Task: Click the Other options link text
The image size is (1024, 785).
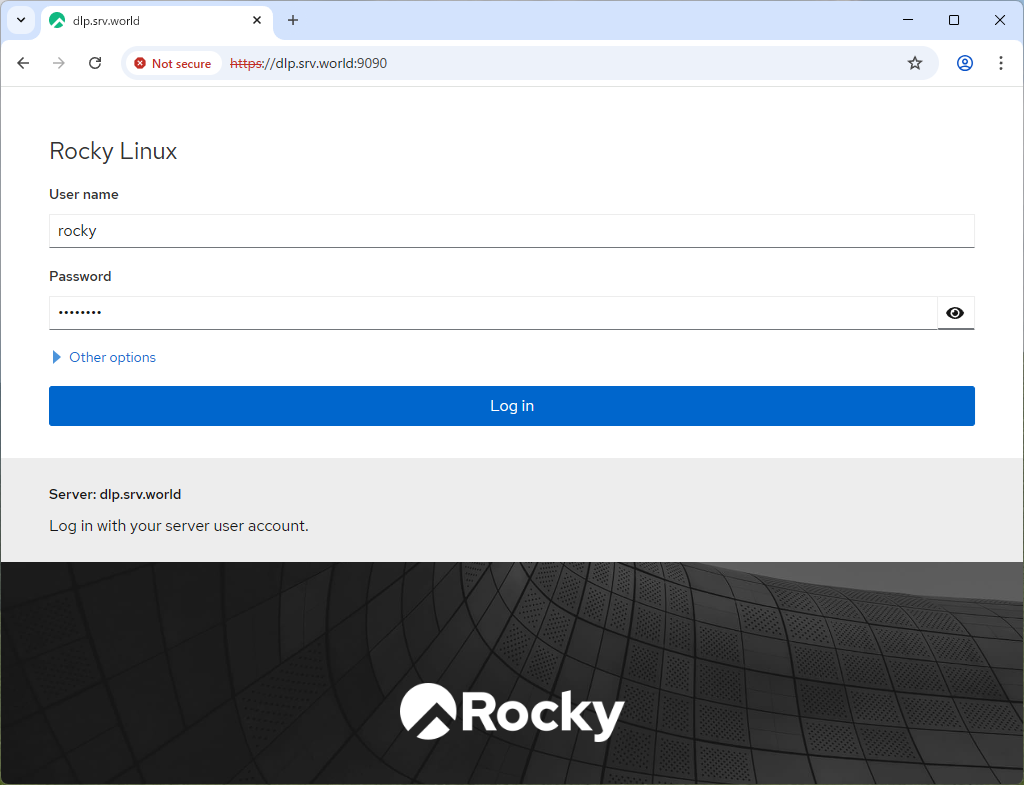Action: point(112,357)
